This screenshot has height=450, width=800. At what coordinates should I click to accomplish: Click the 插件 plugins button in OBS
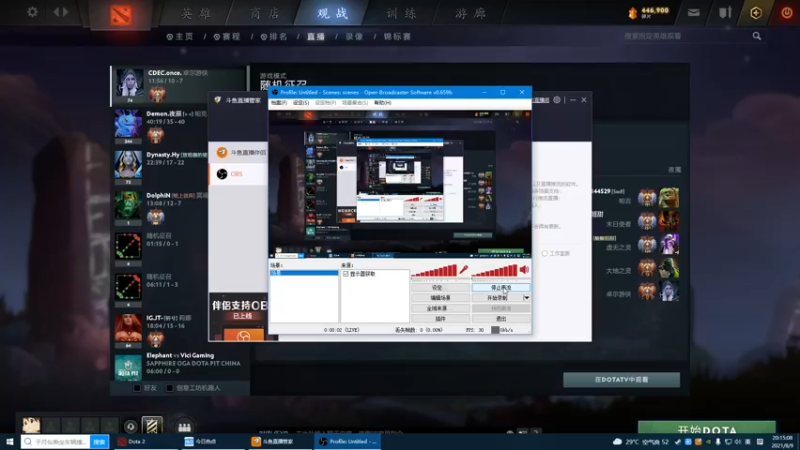[440, 319]
